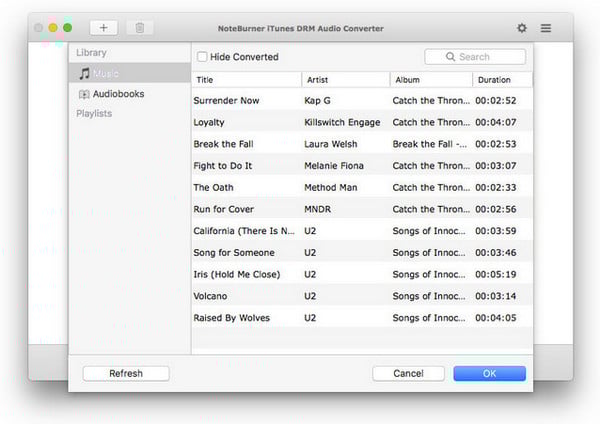The width and height of the screenshot is (600, 424).
Task: Click the search magnifier icon
Action: pyautogui.click(x=450, y=57)
